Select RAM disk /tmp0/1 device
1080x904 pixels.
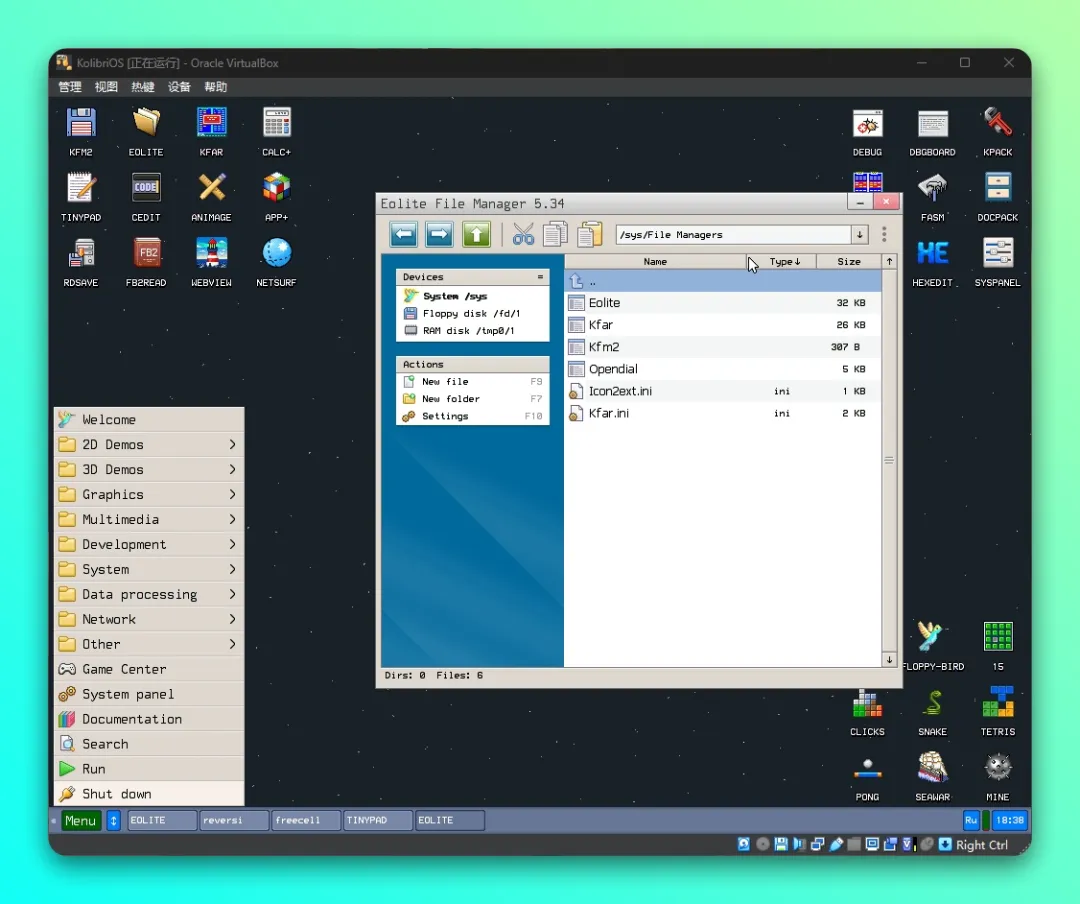click(x=472, y=330)
